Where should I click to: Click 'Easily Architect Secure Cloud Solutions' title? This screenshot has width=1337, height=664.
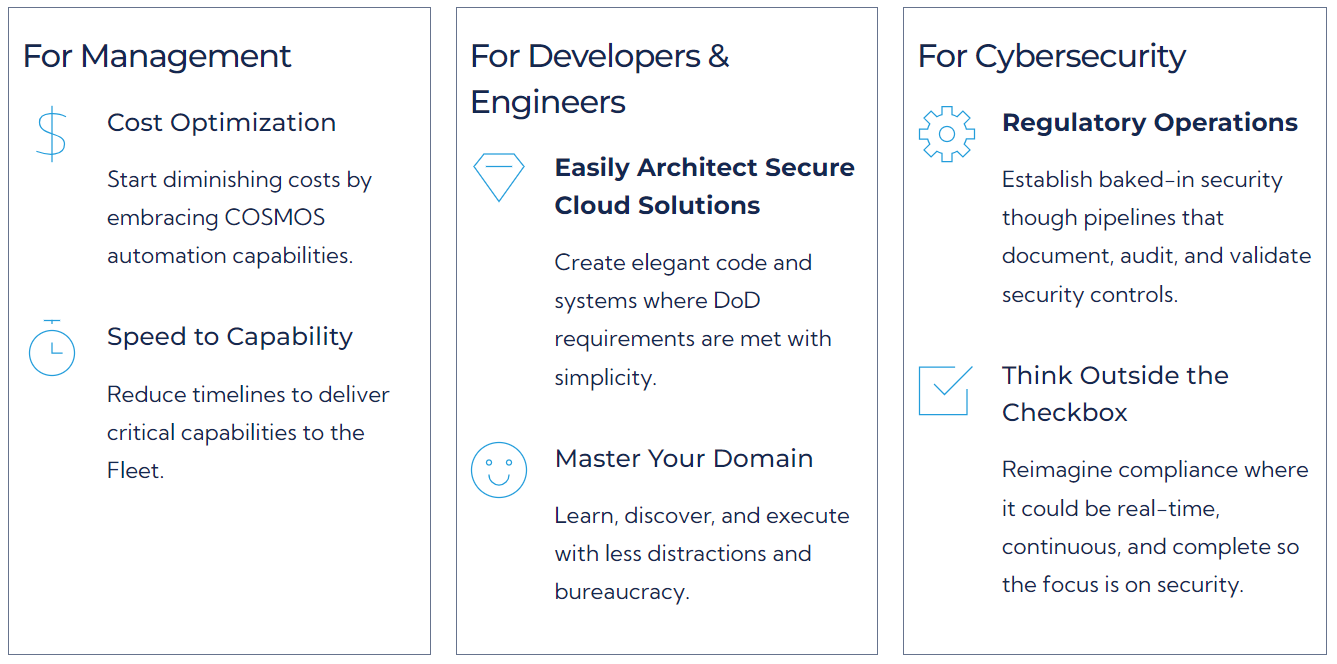(705, 186)
